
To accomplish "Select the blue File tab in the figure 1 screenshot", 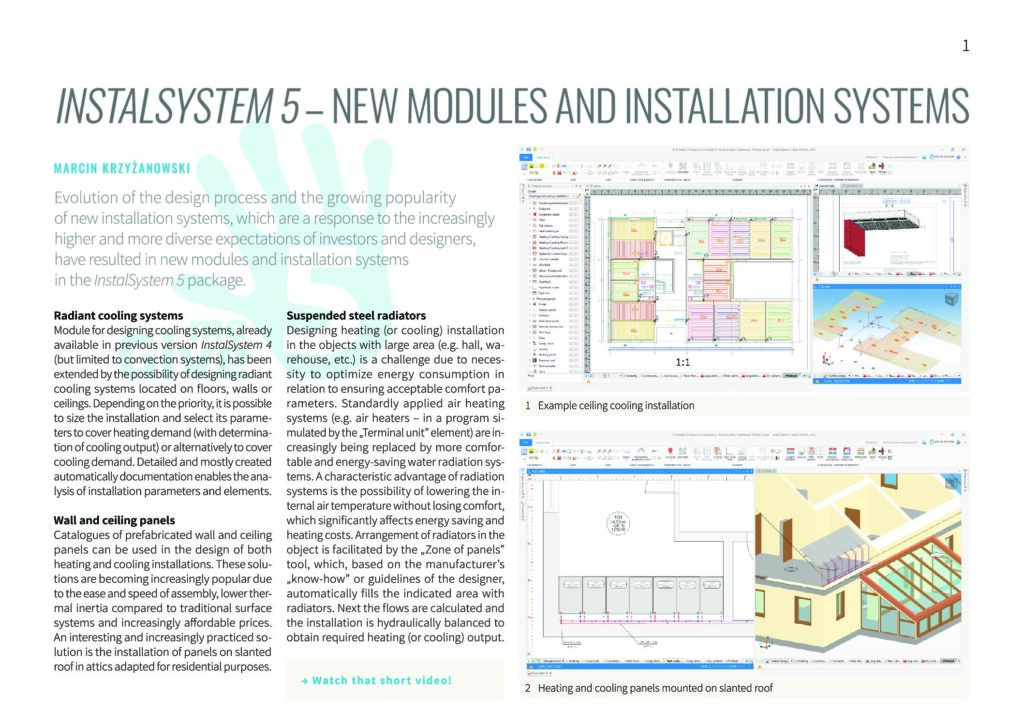I will click(526, 157).
